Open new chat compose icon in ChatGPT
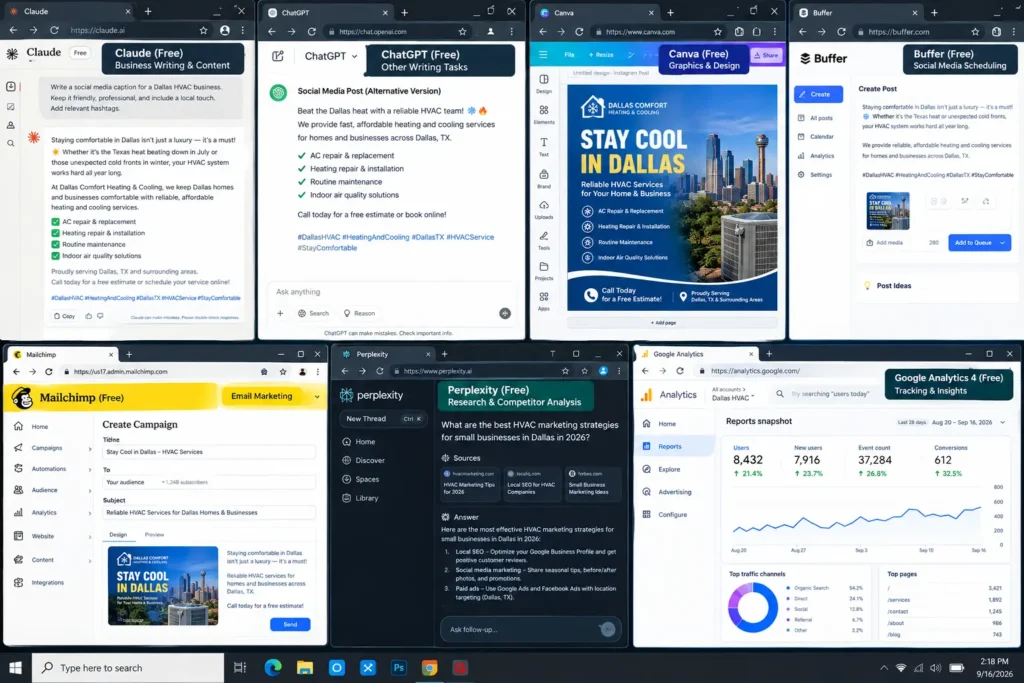 [278, 56]
